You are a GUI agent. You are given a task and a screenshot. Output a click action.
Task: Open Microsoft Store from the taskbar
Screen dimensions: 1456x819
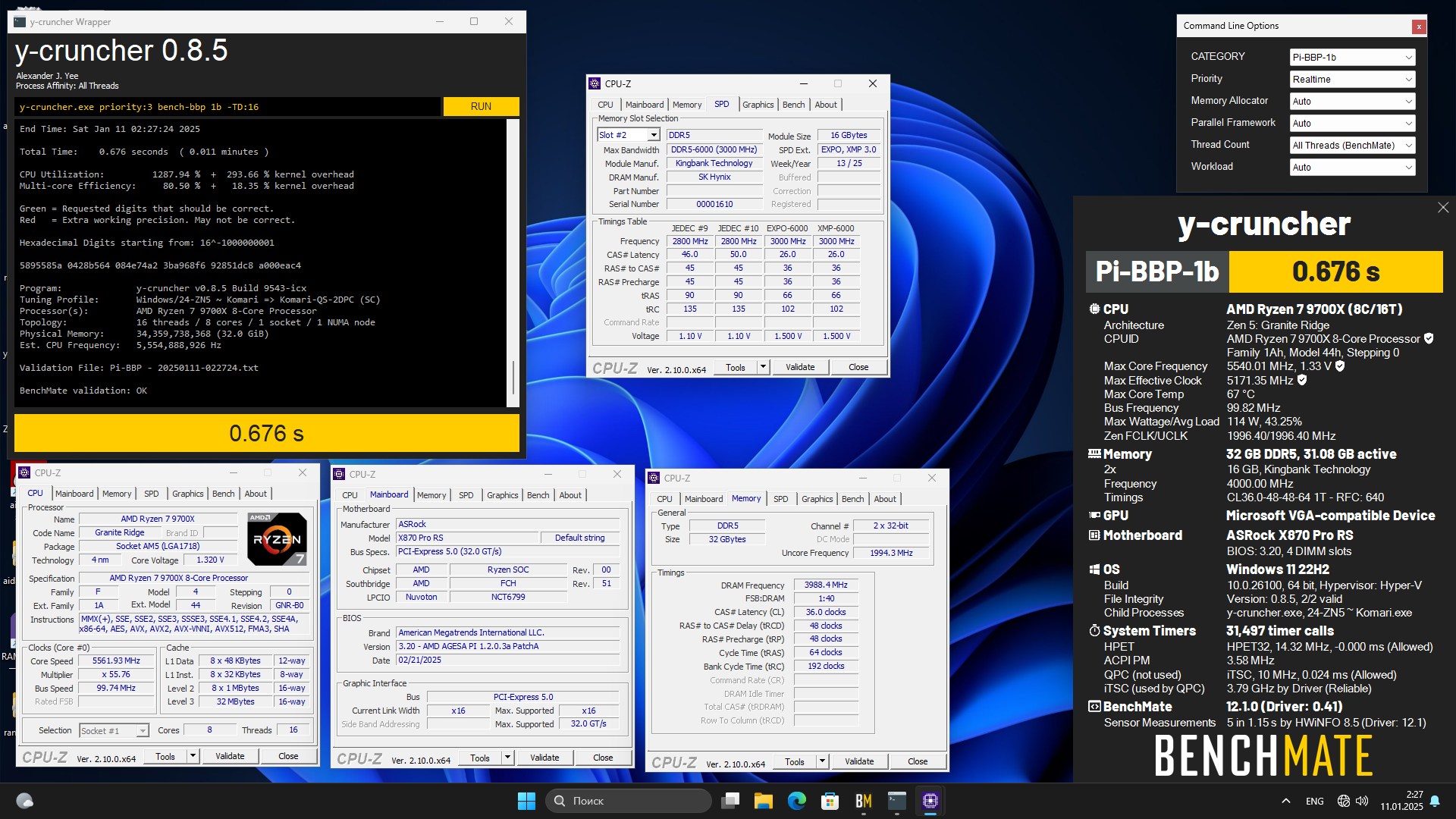tap(830, 801)
